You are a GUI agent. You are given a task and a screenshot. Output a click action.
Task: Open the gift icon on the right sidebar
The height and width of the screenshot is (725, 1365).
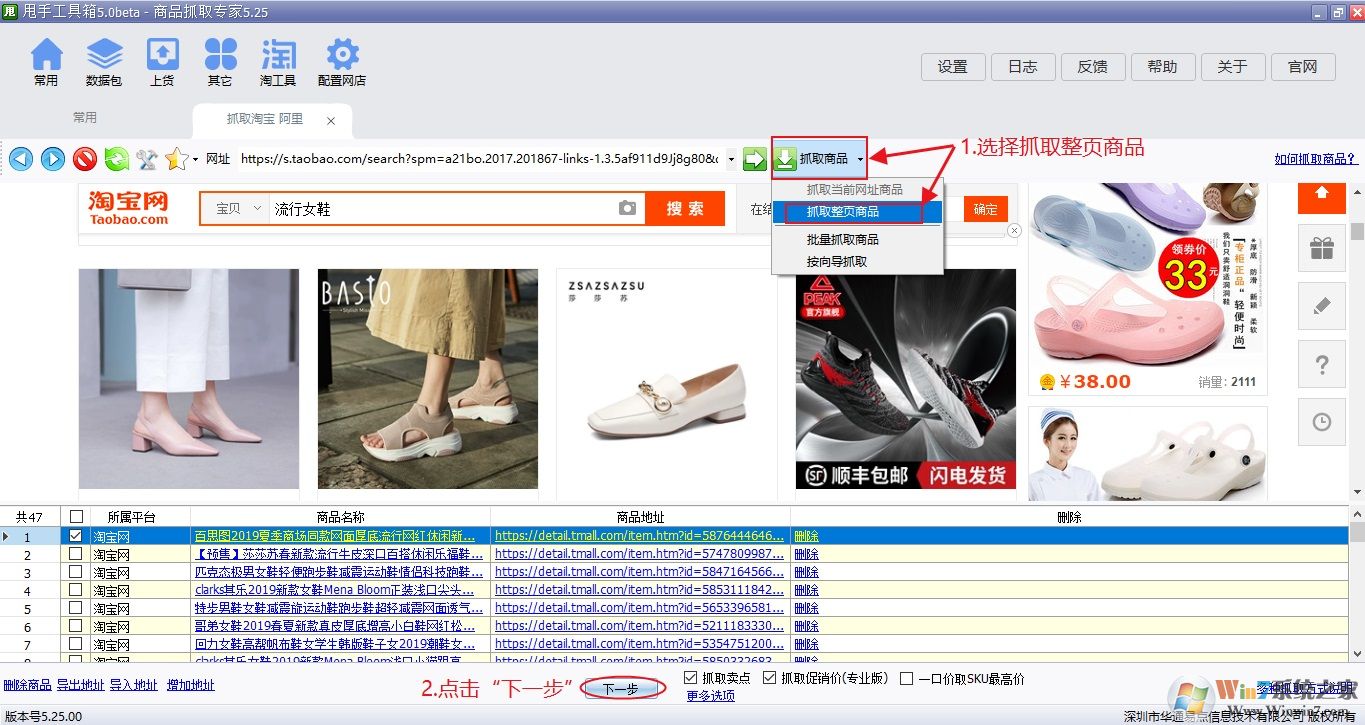coord(1321,247)
